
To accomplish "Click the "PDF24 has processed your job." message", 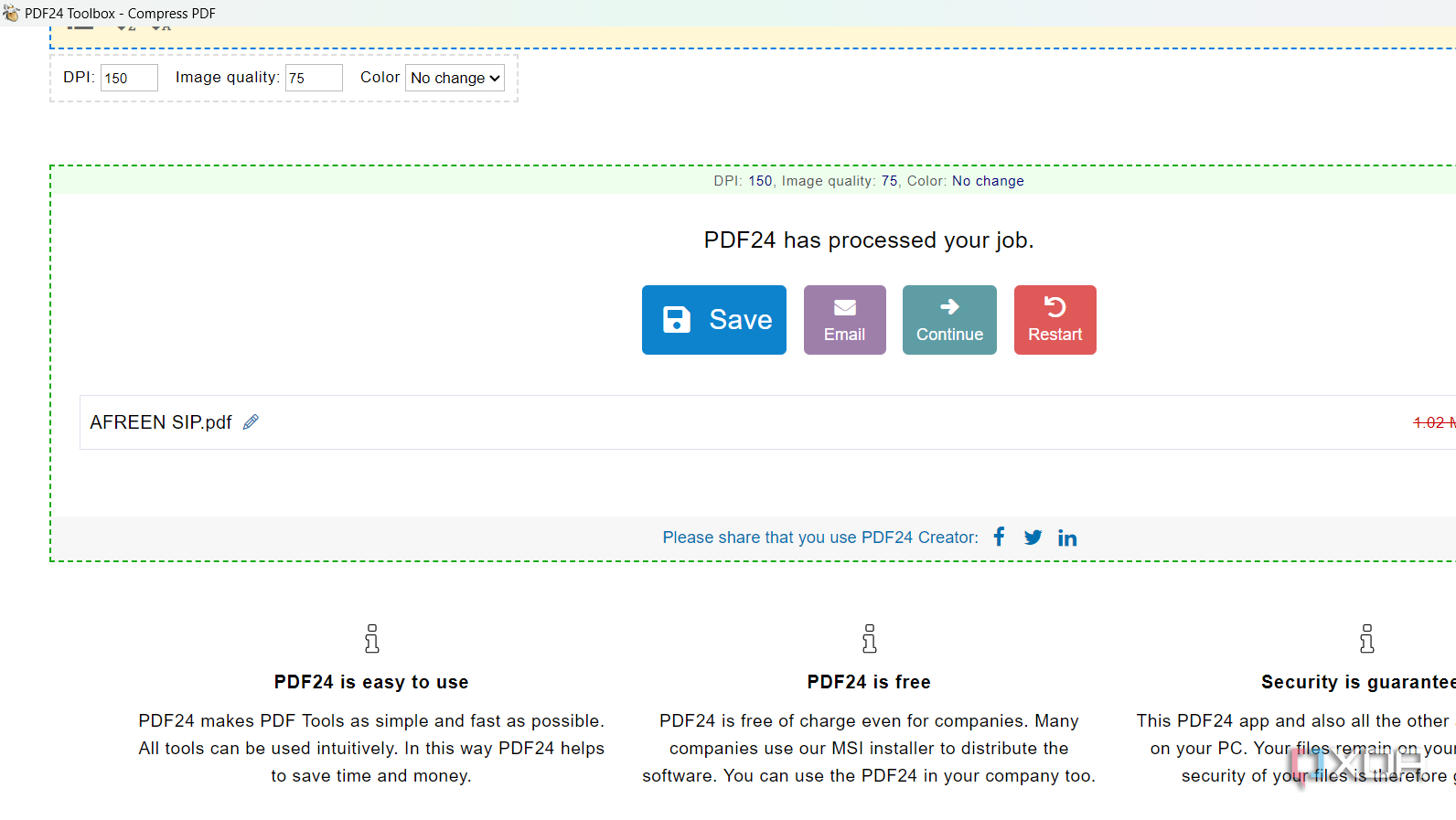I will click(869, 240).
